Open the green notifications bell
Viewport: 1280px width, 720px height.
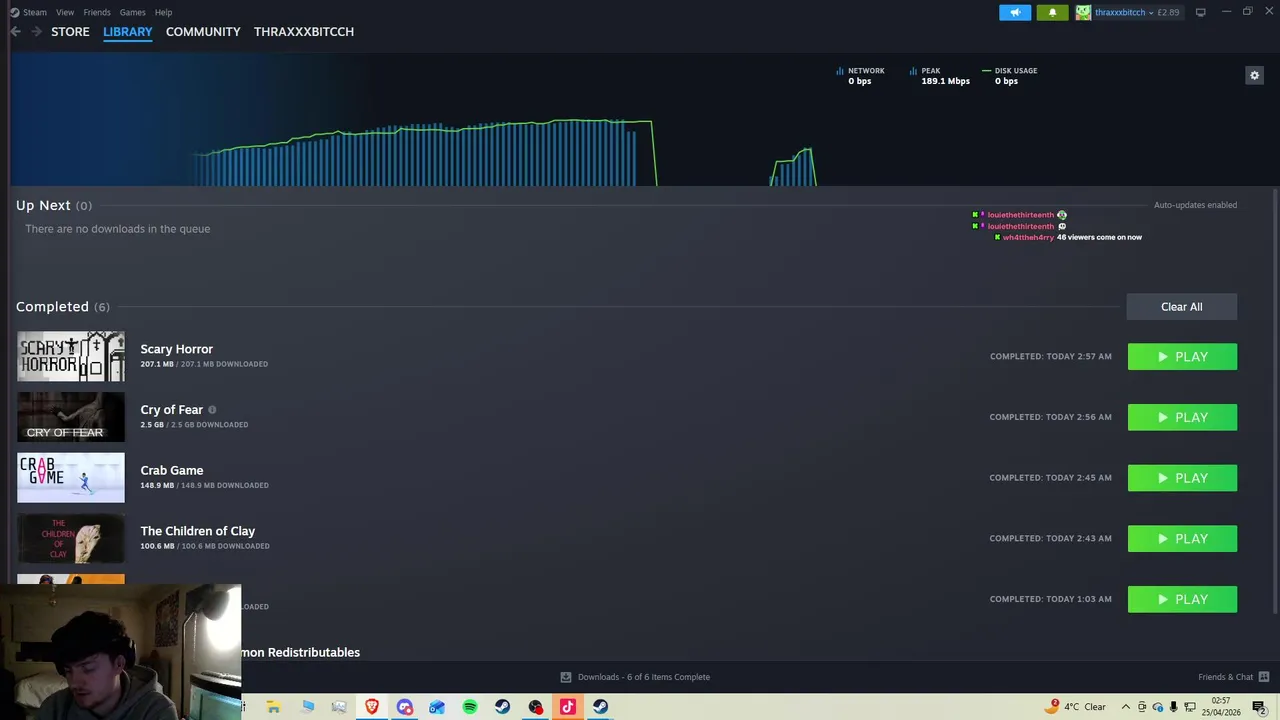(1052, 12)
